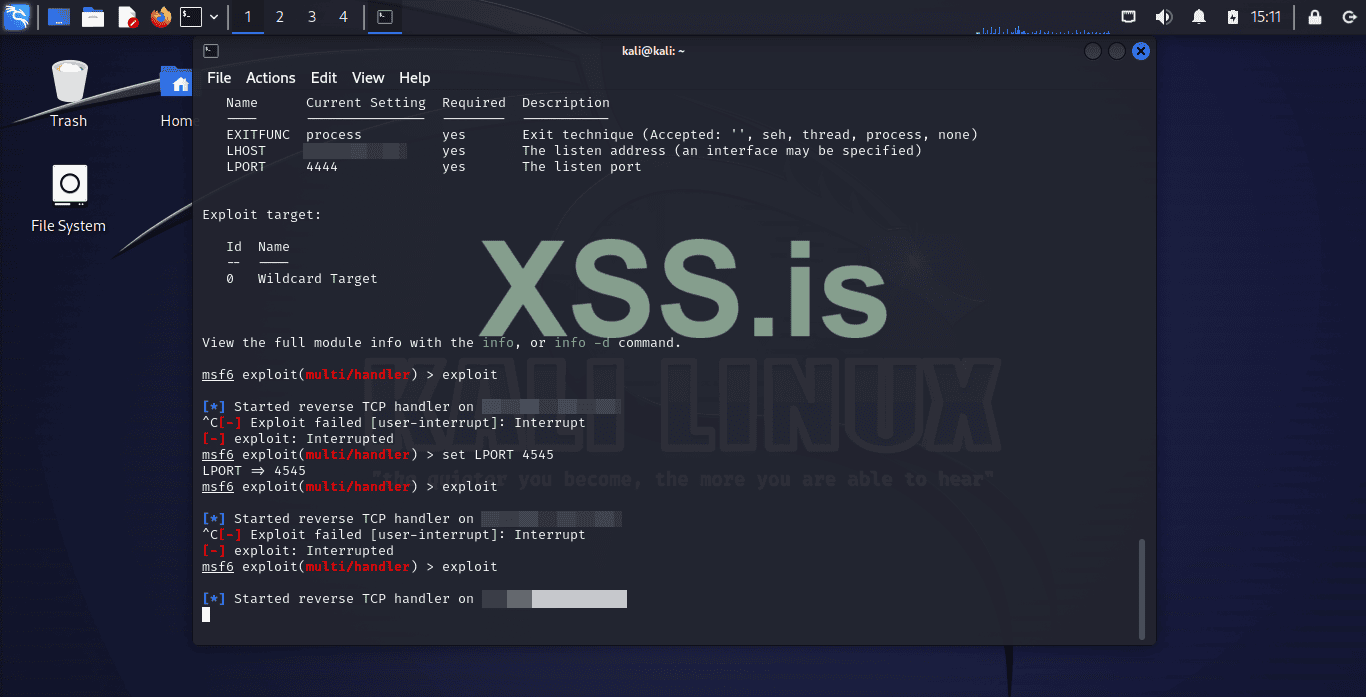Click 'The listen port' description

click(x=582, y=166)
